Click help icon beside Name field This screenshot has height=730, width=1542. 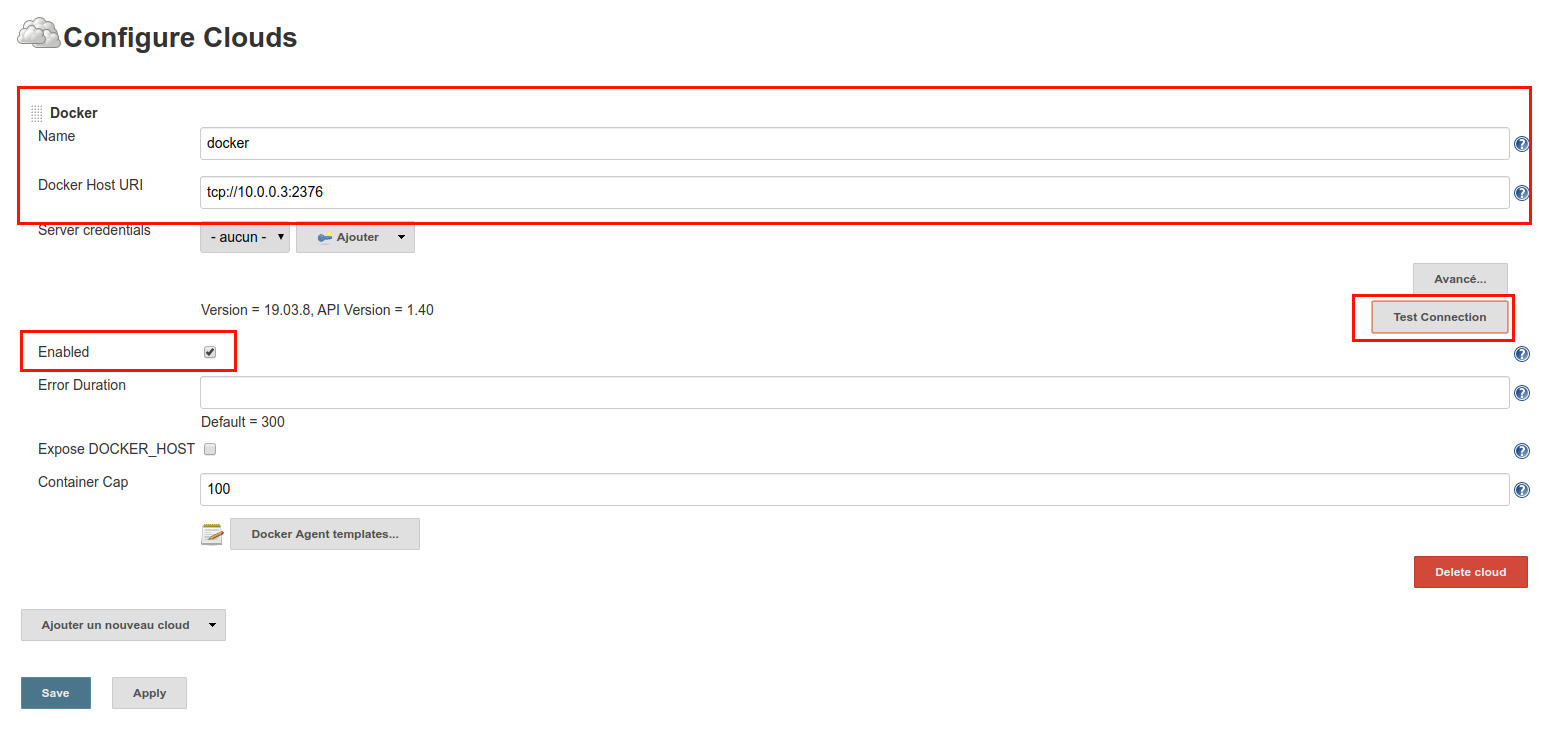tap(1521, 144)
